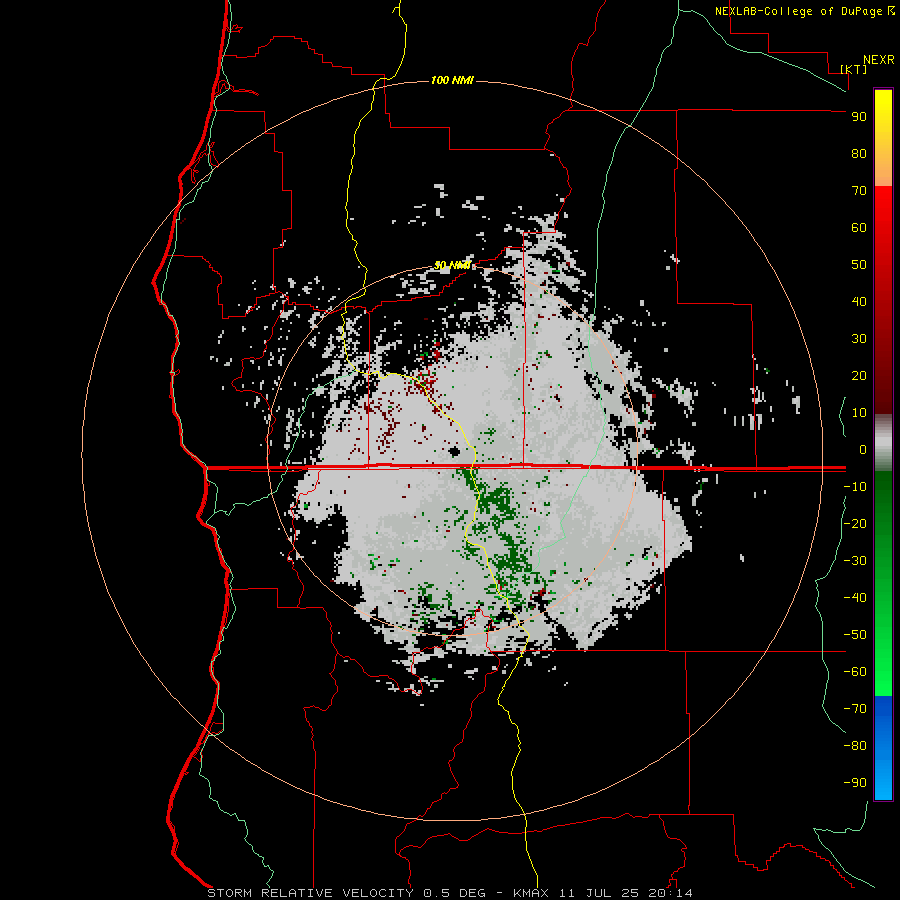This screenshot has width=900, height=900.
Task: Click the 80 value on the velocity scale
Action: (859, 154)
